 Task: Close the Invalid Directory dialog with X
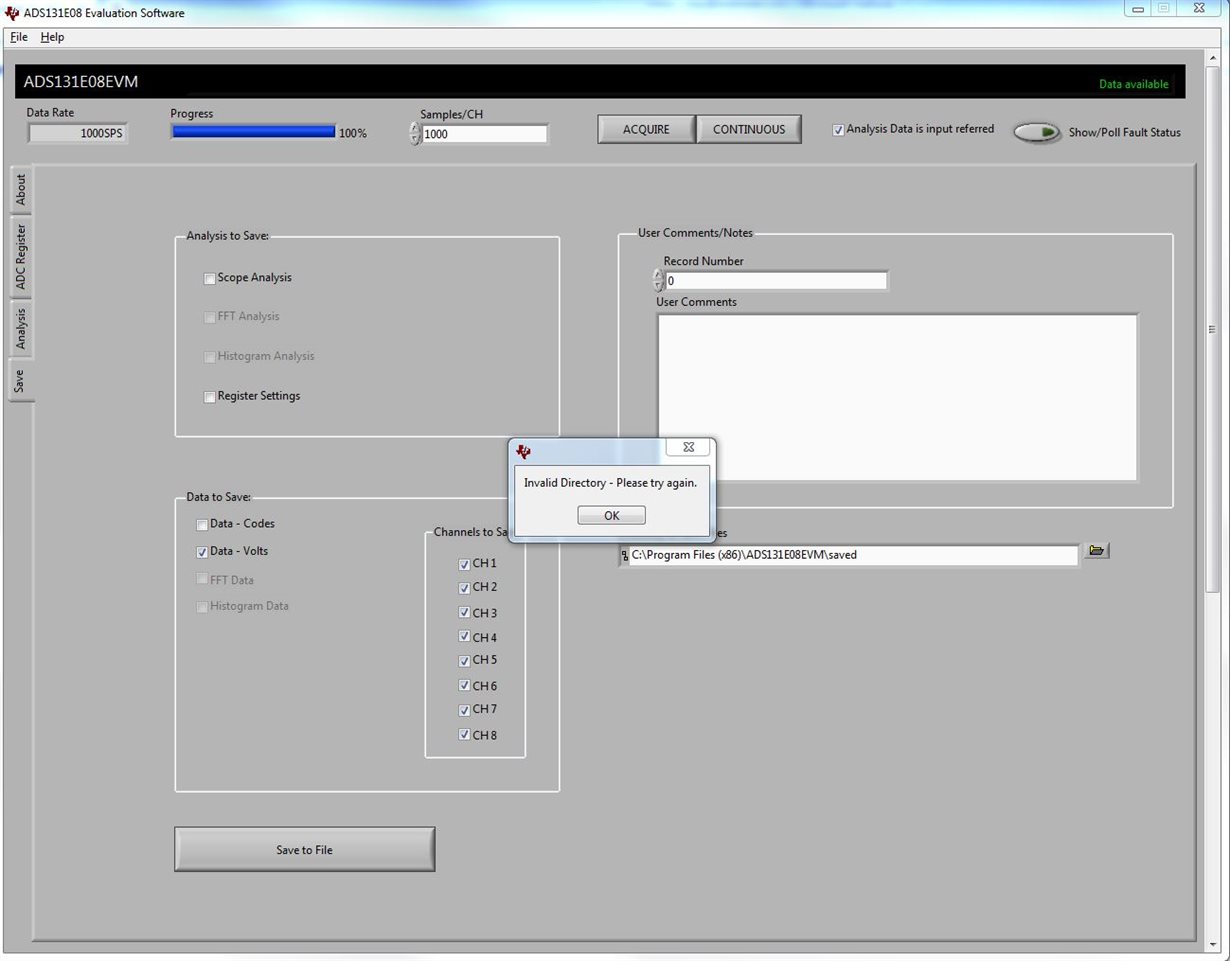(x=688, y=447)
